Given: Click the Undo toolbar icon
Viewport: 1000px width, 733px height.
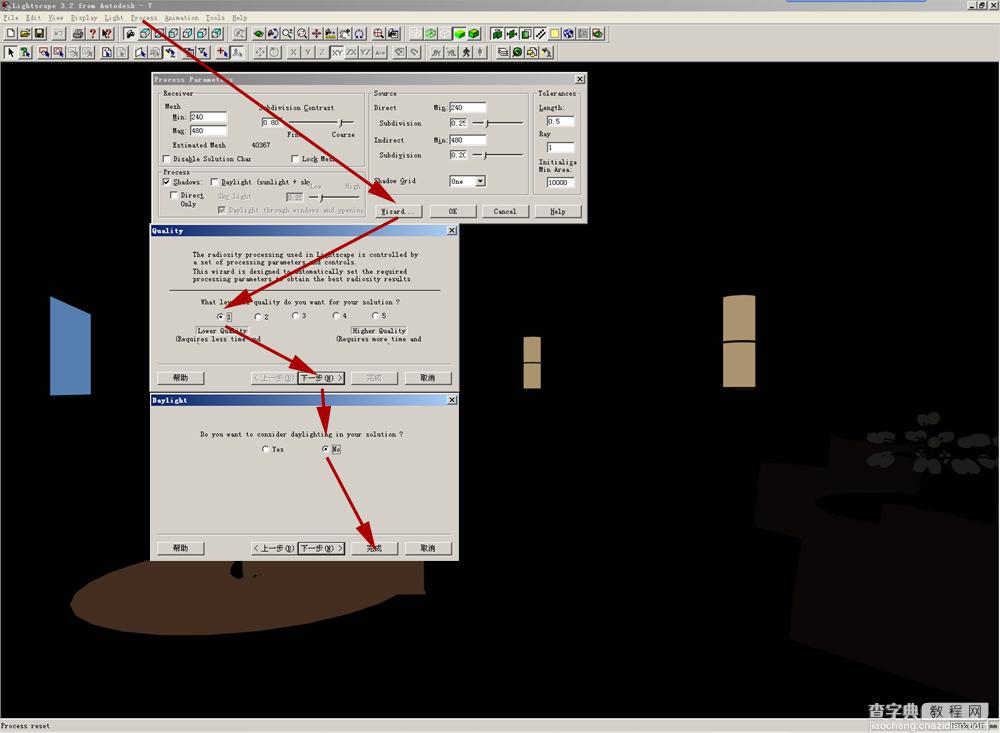Looking at the screenshot, I should pos(59,33).
